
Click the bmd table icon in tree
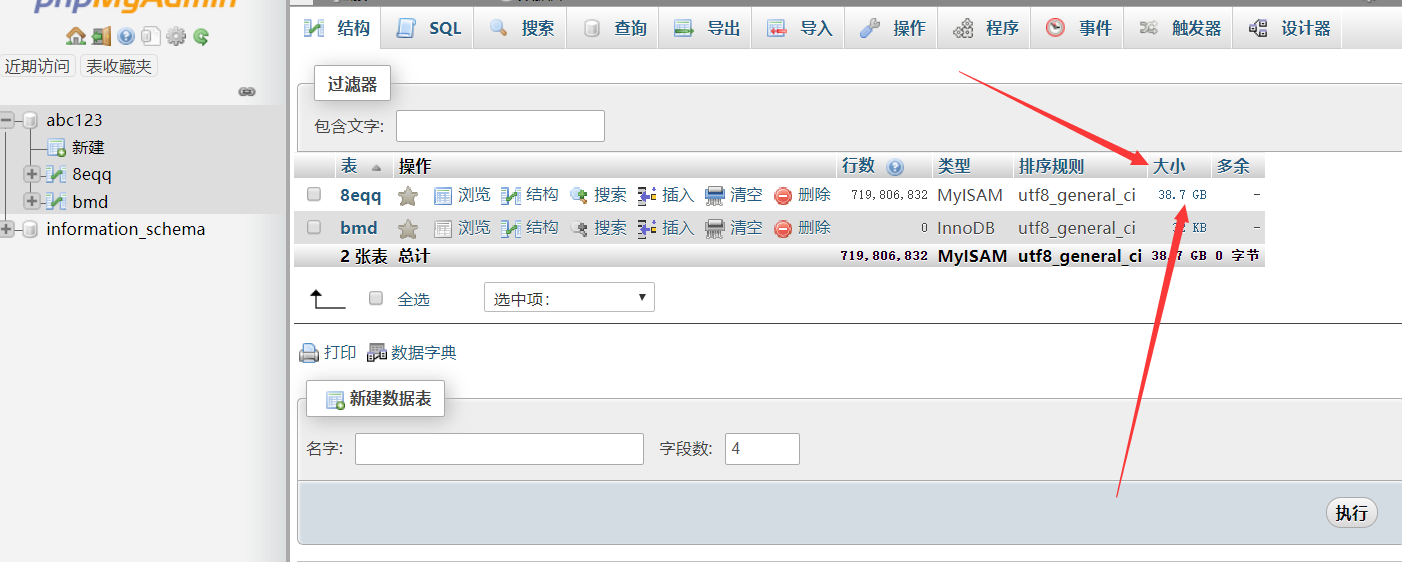[57, 202]
